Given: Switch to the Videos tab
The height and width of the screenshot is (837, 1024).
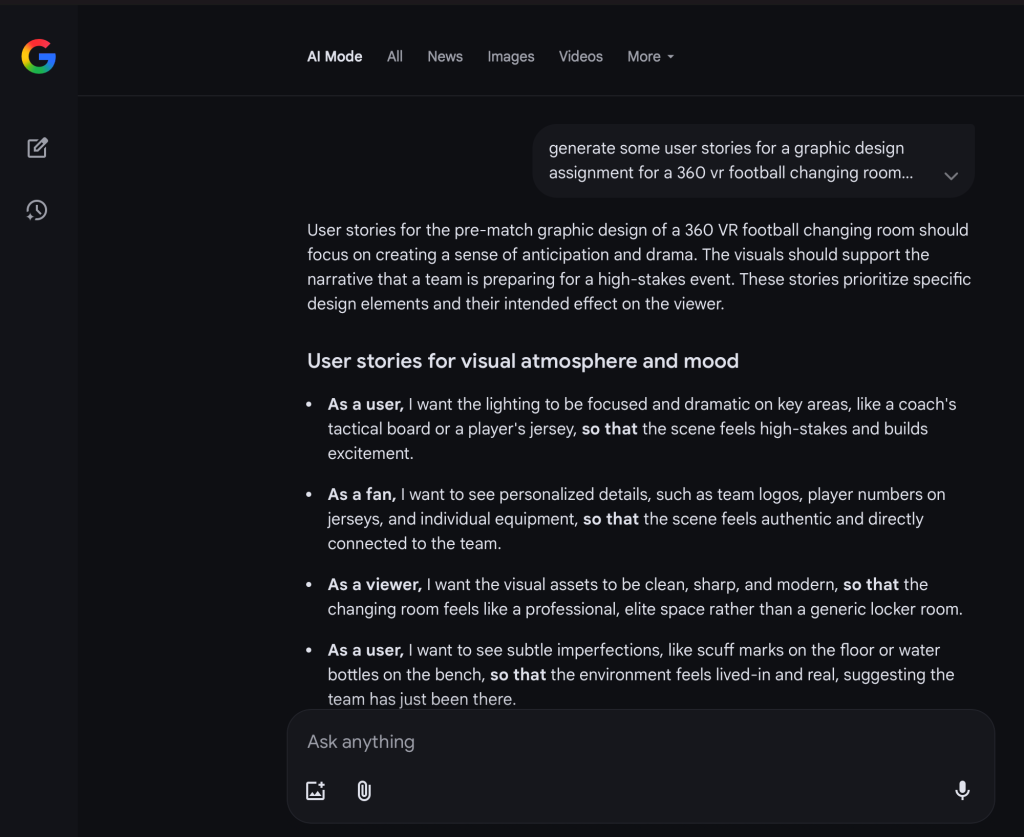Looking at the screenshot, I should tap(581, 57).
